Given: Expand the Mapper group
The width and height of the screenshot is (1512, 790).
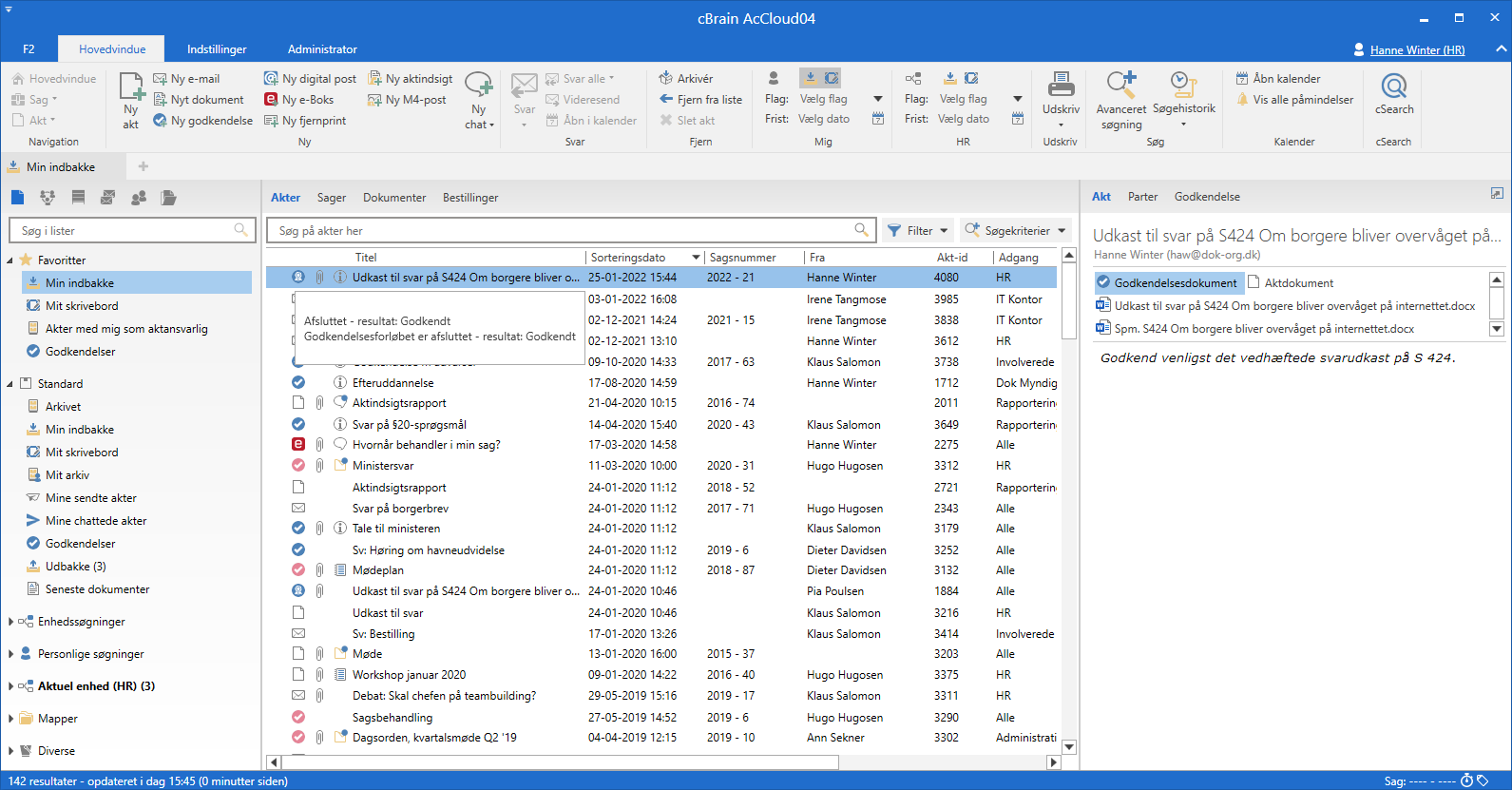Looking at the screenshot, I should pyautogui.click(x=10, y=719).
